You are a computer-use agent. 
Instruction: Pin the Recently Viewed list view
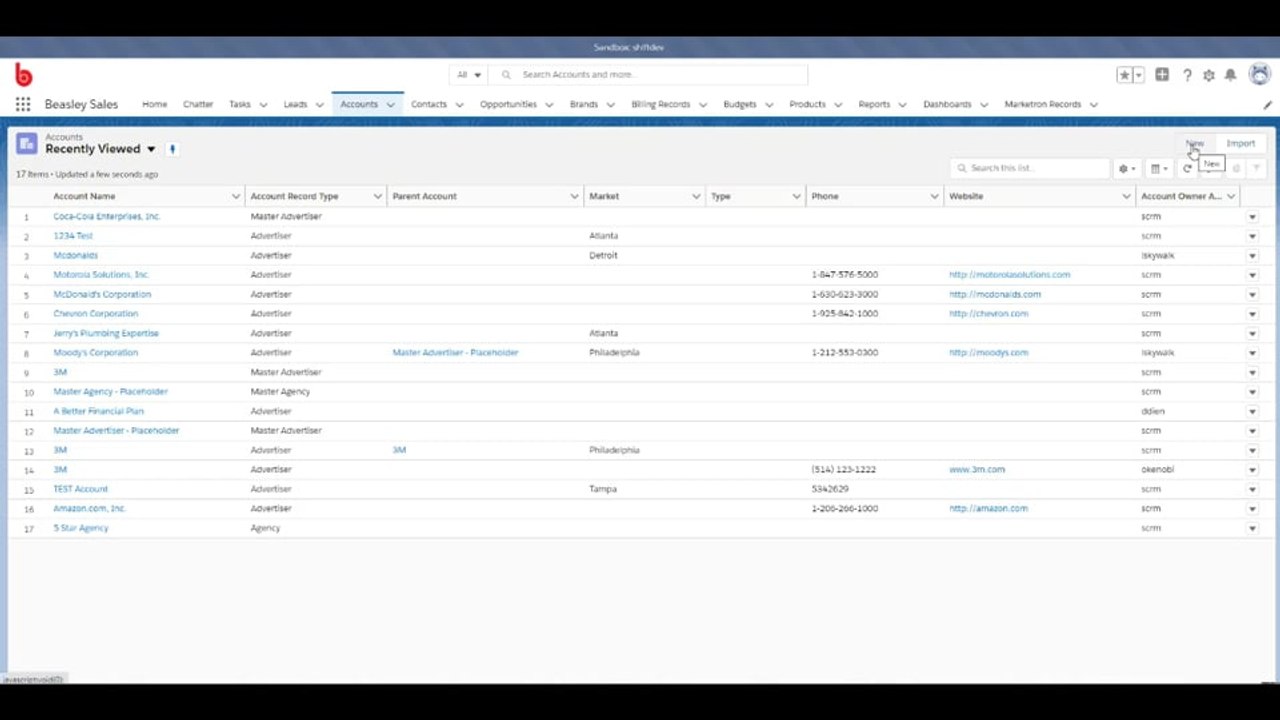[x=172, y=149]
